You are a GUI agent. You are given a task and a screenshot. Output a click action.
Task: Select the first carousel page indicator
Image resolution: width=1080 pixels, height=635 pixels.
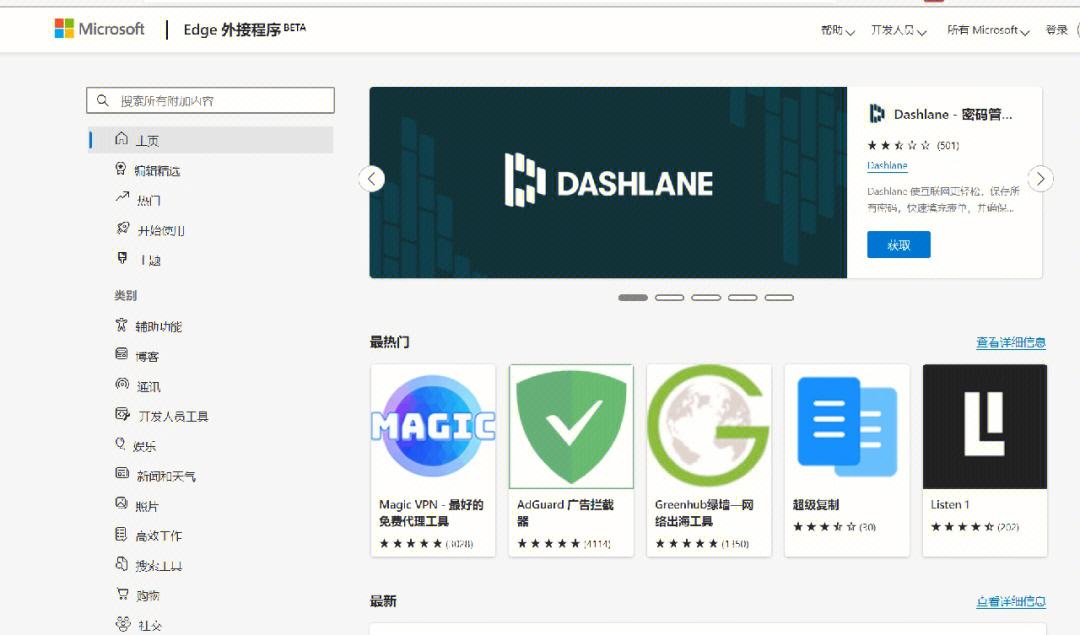[633, 298]
